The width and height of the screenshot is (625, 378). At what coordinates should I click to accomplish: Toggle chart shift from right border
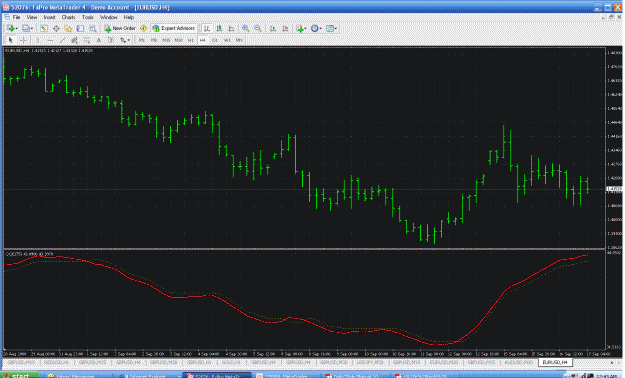[285, 28]
